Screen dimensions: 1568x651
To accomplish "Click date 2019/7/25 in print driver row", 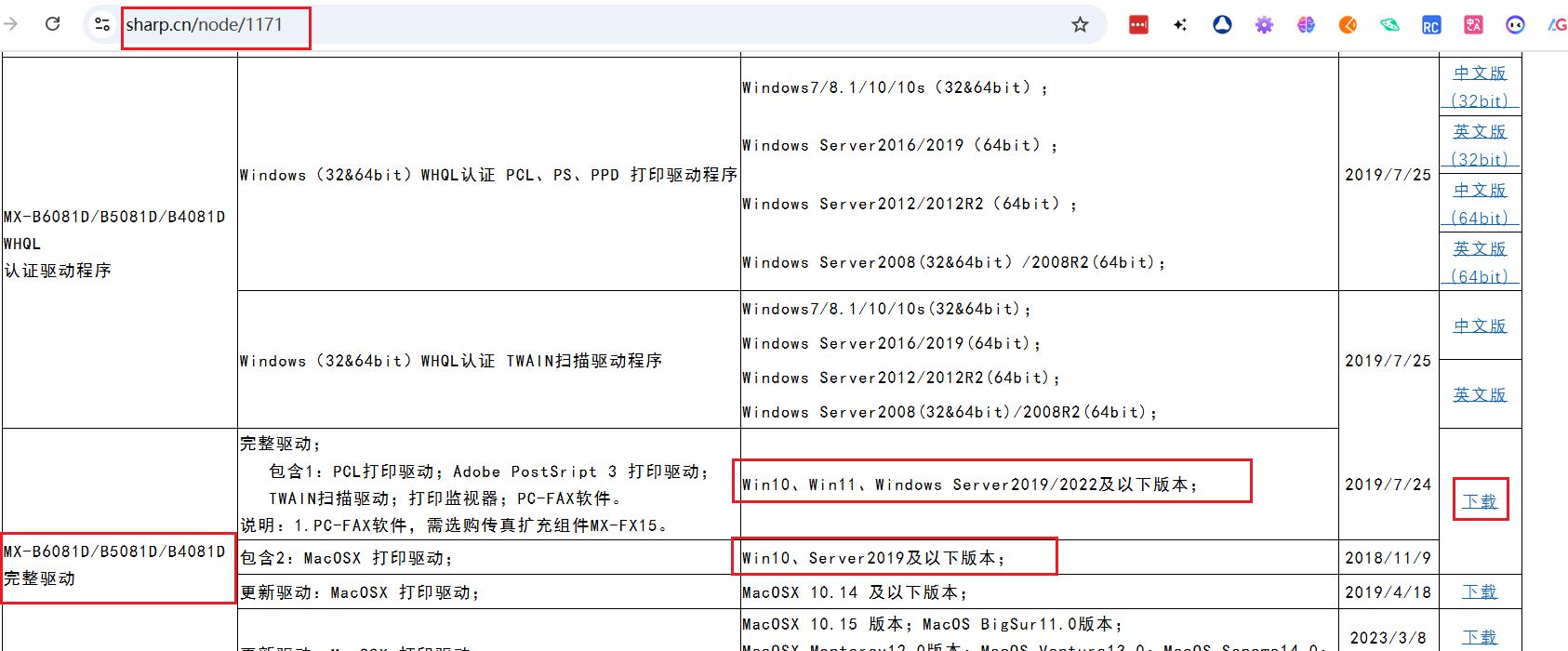I will pyautogui.click(x=1388, y=175).
